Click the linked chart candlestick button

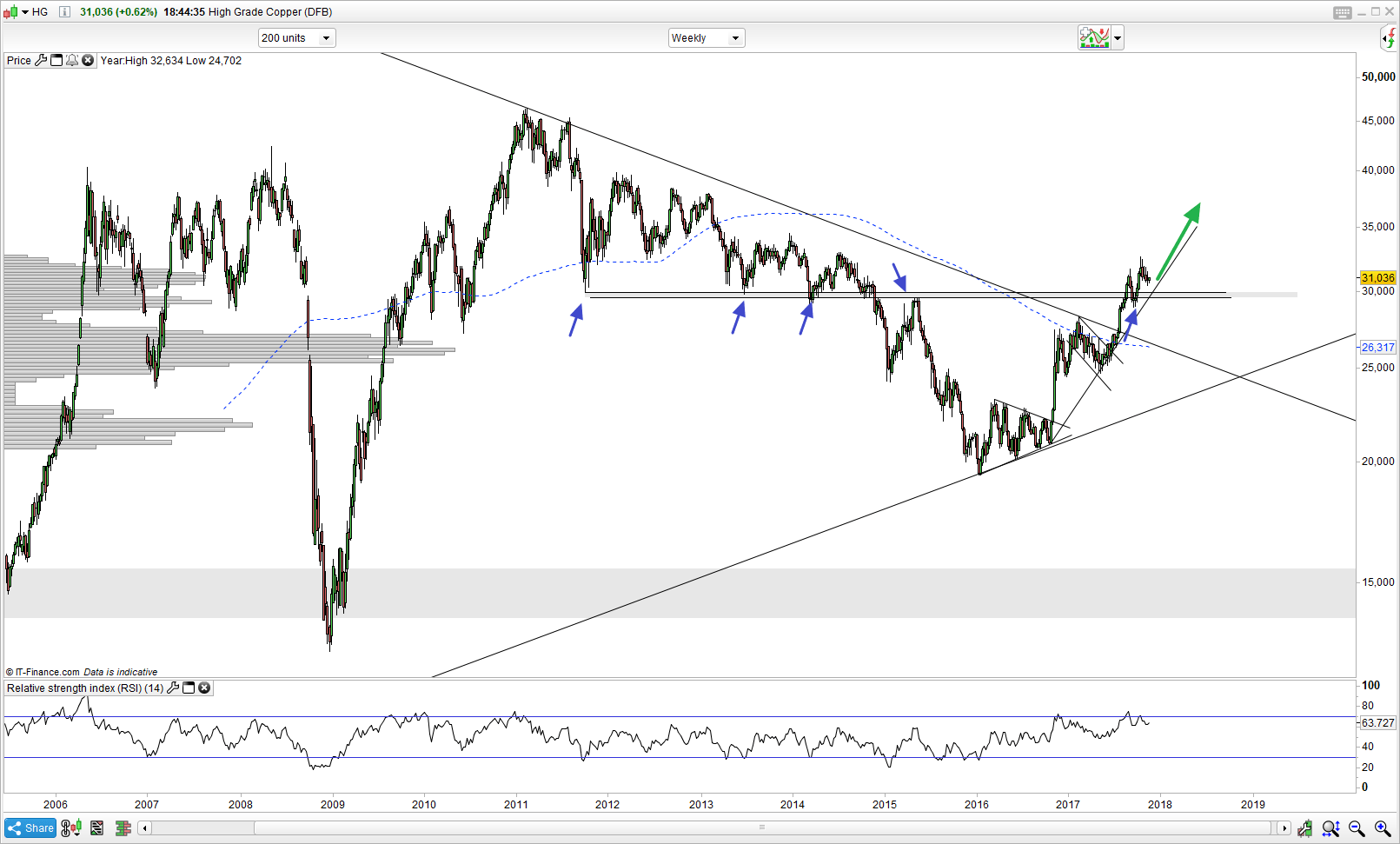coord(71,828)
